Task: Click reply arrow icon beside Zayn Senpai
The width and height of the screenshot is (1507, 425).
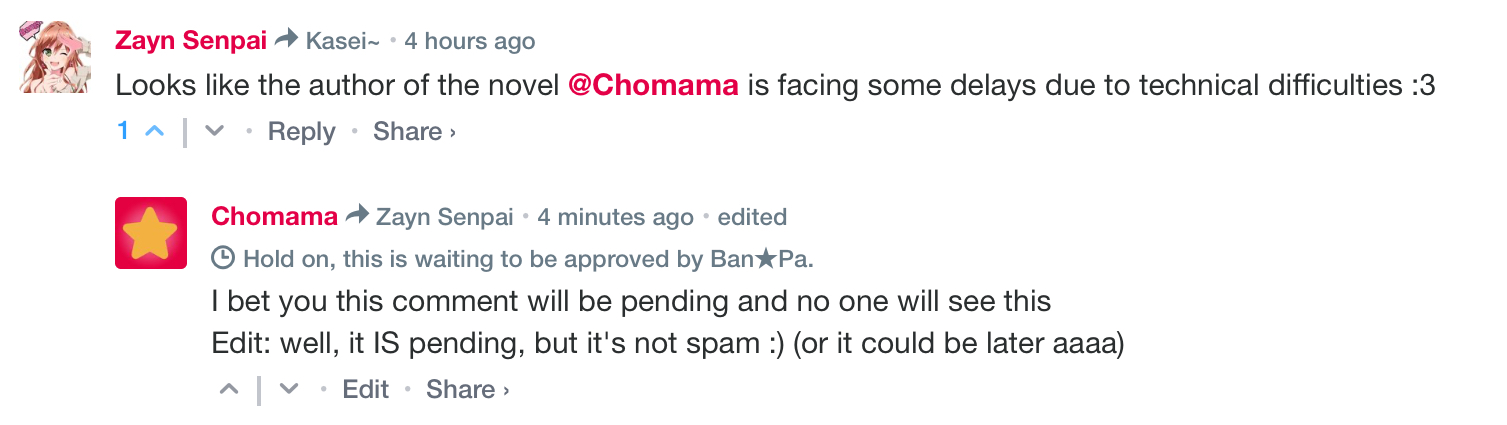Action: click(357, 216)
